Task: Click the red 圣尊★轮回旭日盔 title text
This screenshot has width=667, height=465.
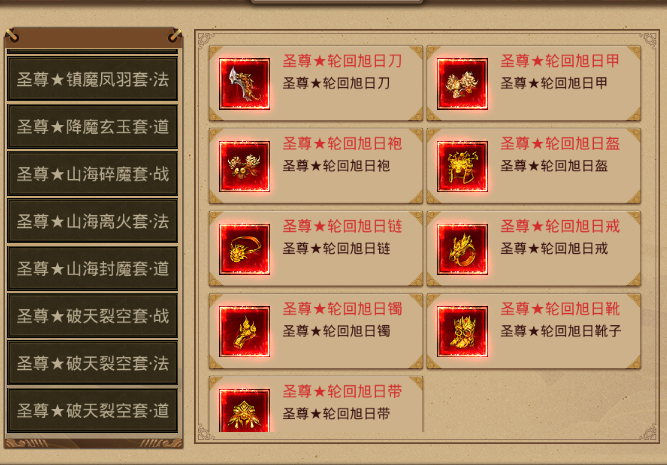Action: tap(560, 144)
